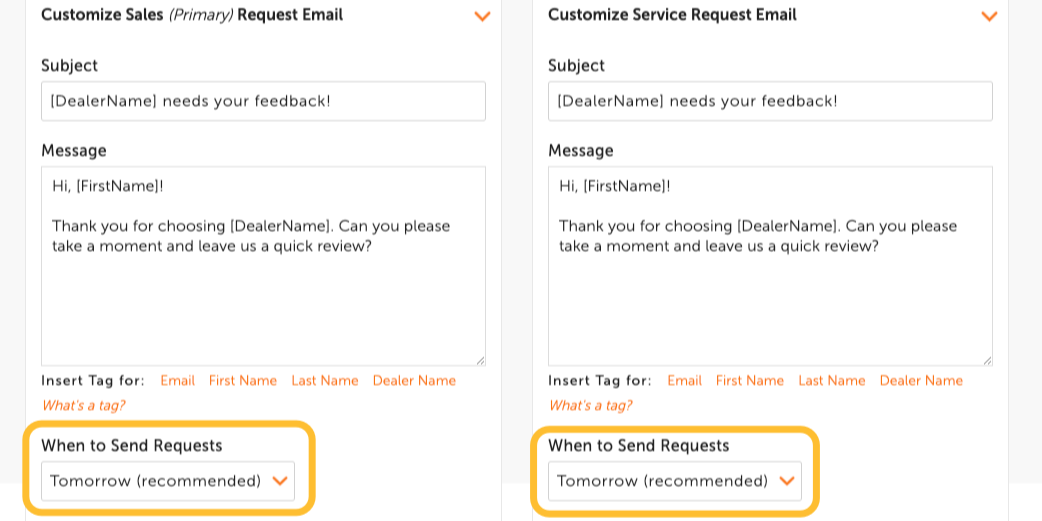Screen dimensions: 1042x521
Task: Open 'What's a tag?' under Service email
Action: [590, 406]
